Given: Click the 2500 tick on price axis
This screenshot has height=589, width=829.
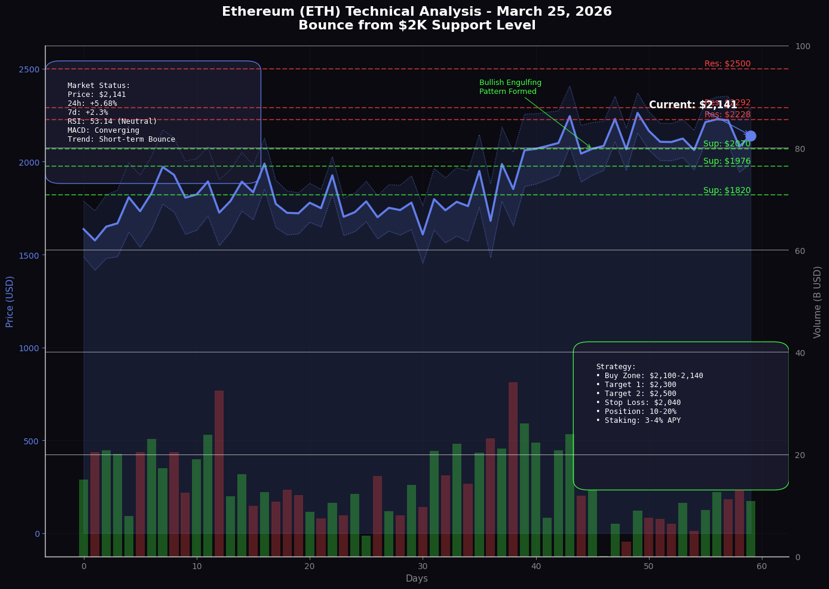Looking at the screenshot, I should coord(29,69).
